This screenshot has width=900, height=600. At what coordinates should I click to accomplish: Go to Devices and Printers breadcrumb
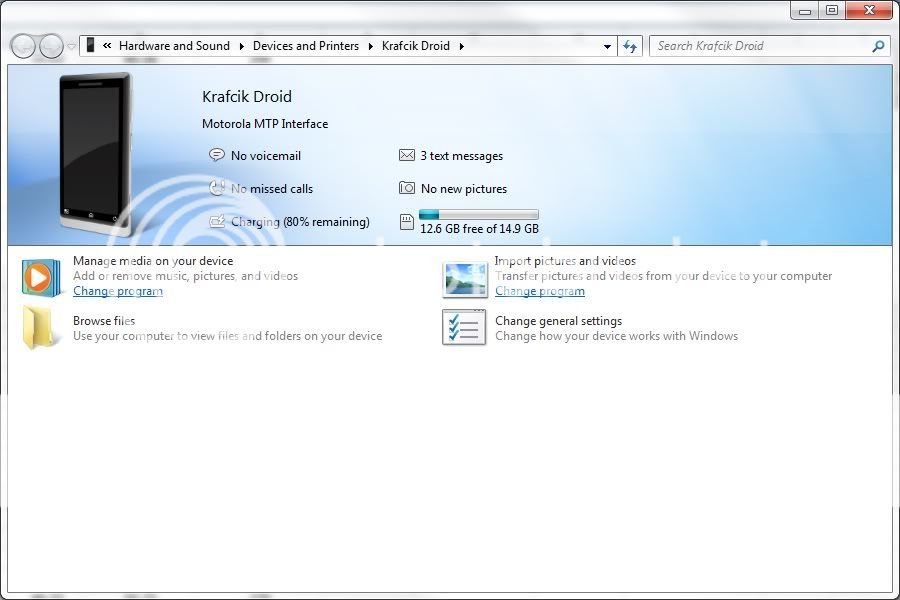(x=305, y=46)
